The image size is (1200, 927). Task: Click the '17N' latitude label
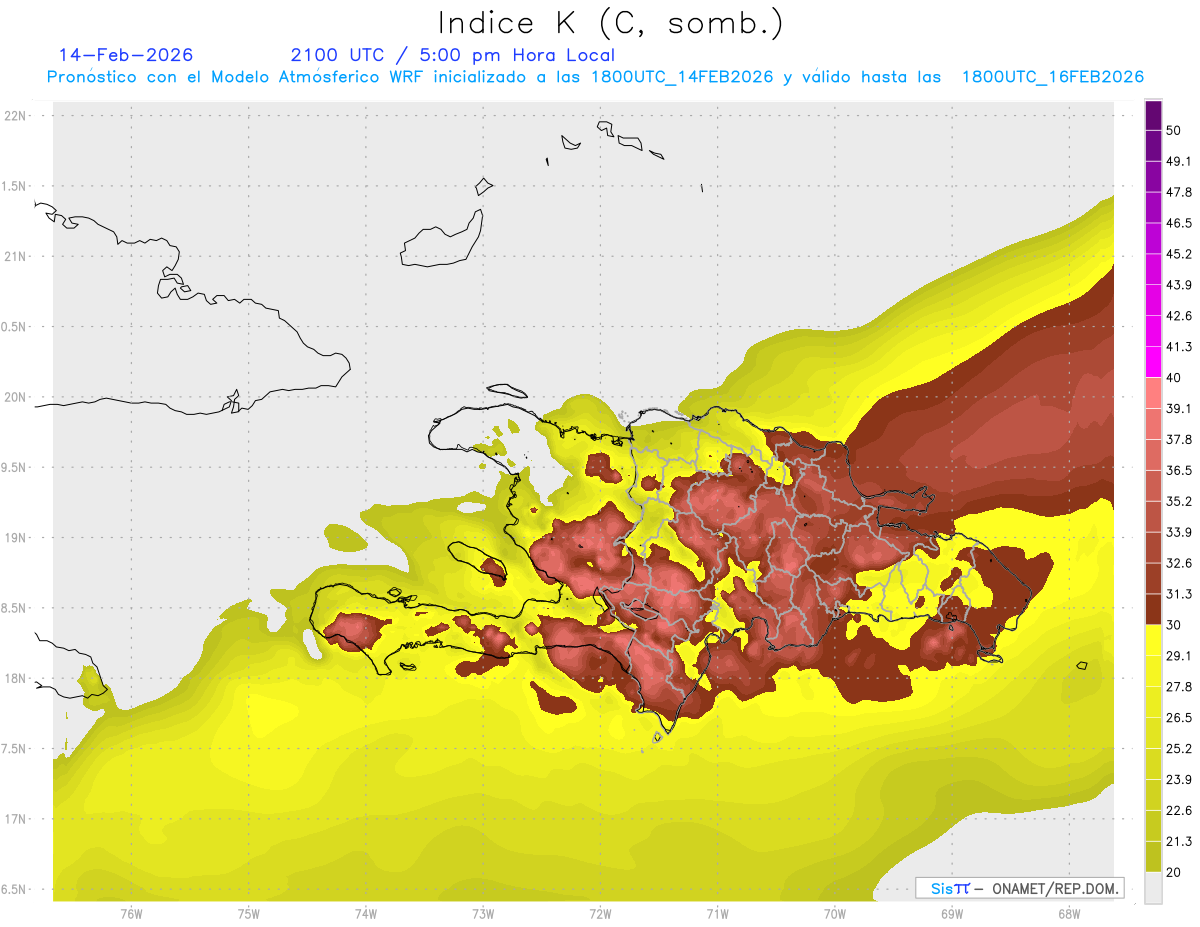17,819
